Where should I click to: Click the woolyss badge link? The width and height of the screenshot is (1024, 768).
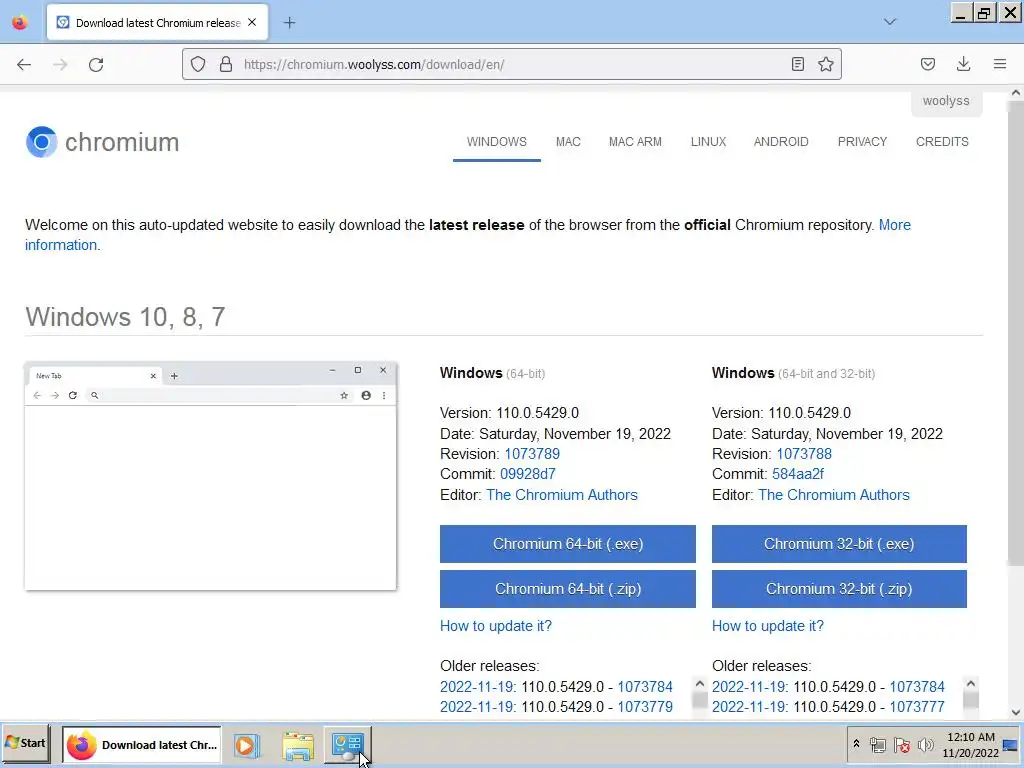[x=946, y=101]
